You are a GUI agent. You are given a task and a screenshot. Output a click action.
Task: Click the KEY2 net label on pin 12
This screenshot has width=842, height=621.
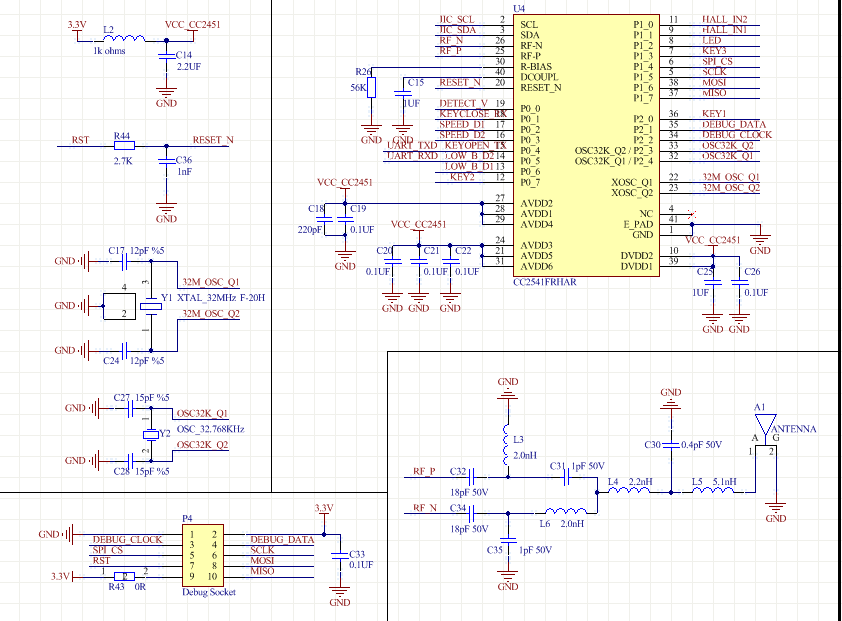(x=462, y=177)
